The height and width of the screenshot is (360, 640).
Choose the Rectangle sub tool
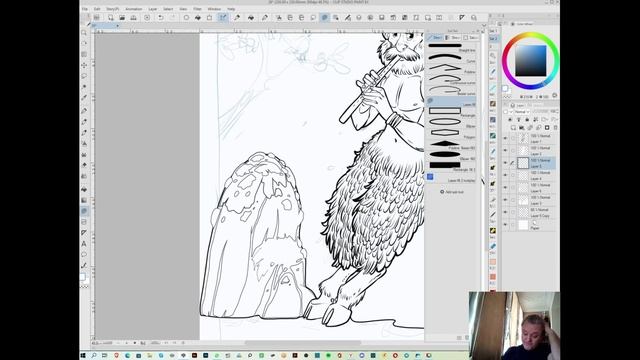pos(452,113)
